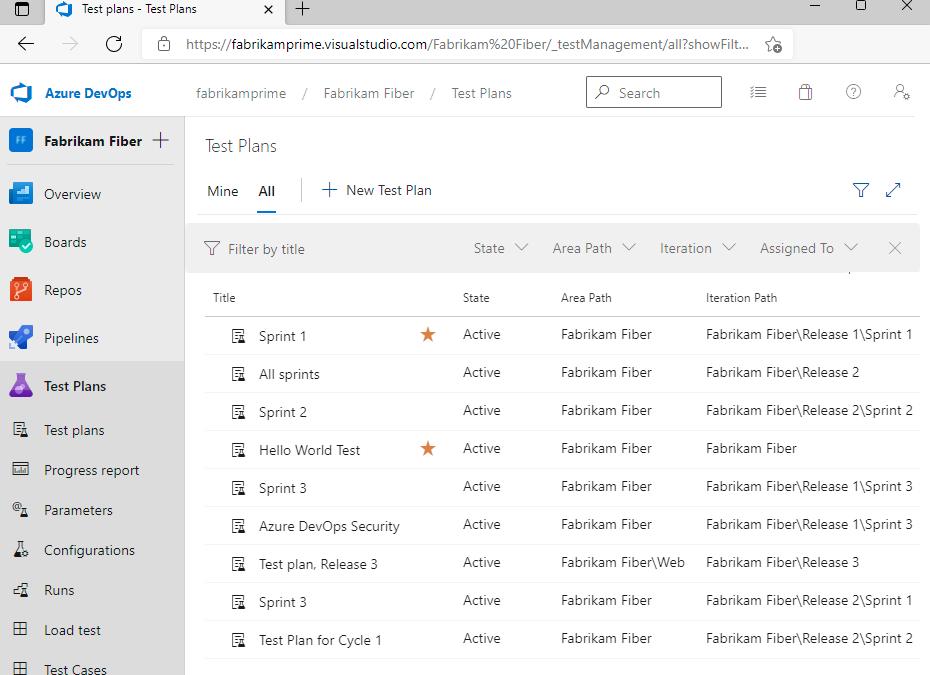Viewport: 930px width, 675px height.
Task: Click the Load test icon
Action: coord(20,629)
